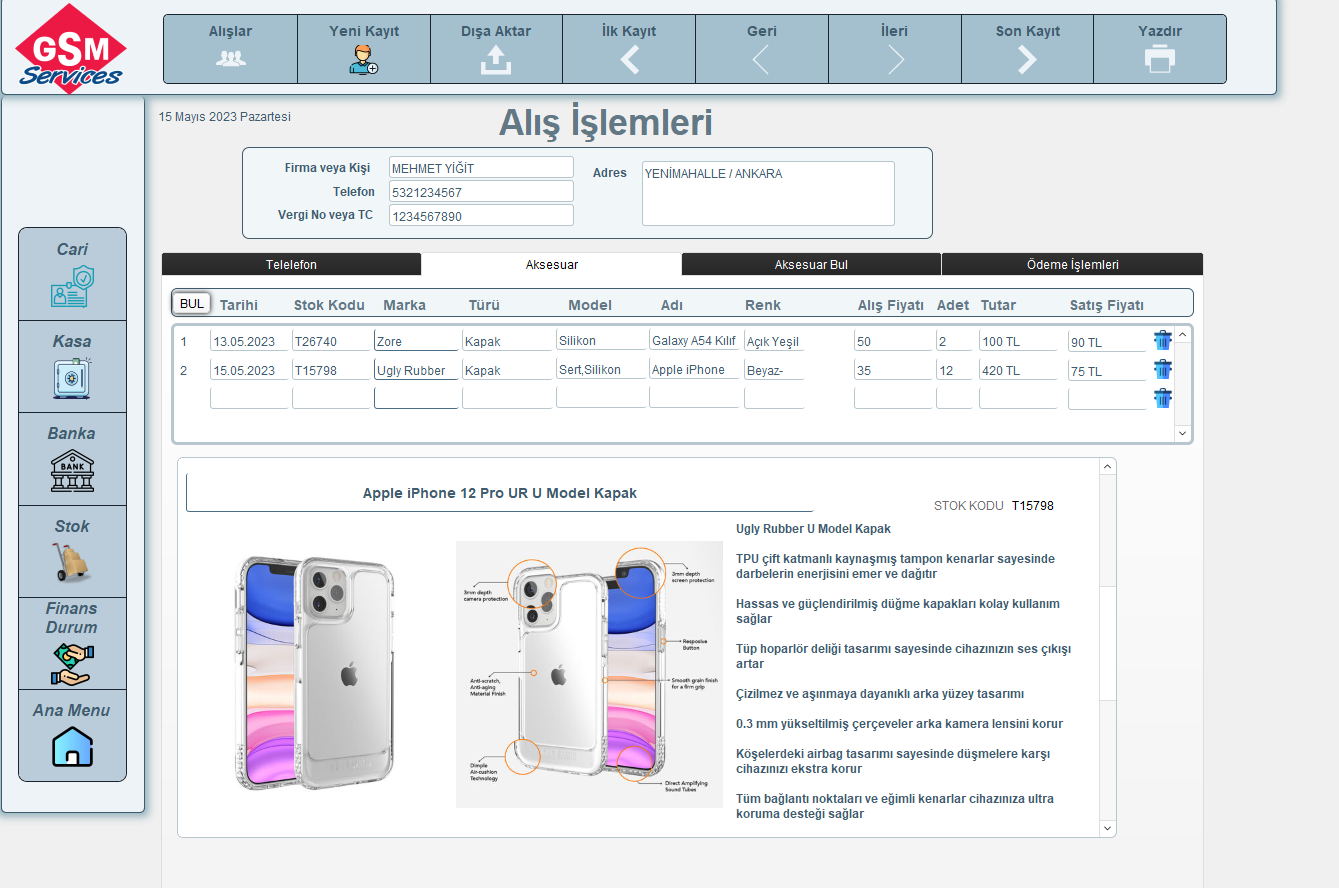
Task: Click the Marka column header
Action: coord(404,305)
